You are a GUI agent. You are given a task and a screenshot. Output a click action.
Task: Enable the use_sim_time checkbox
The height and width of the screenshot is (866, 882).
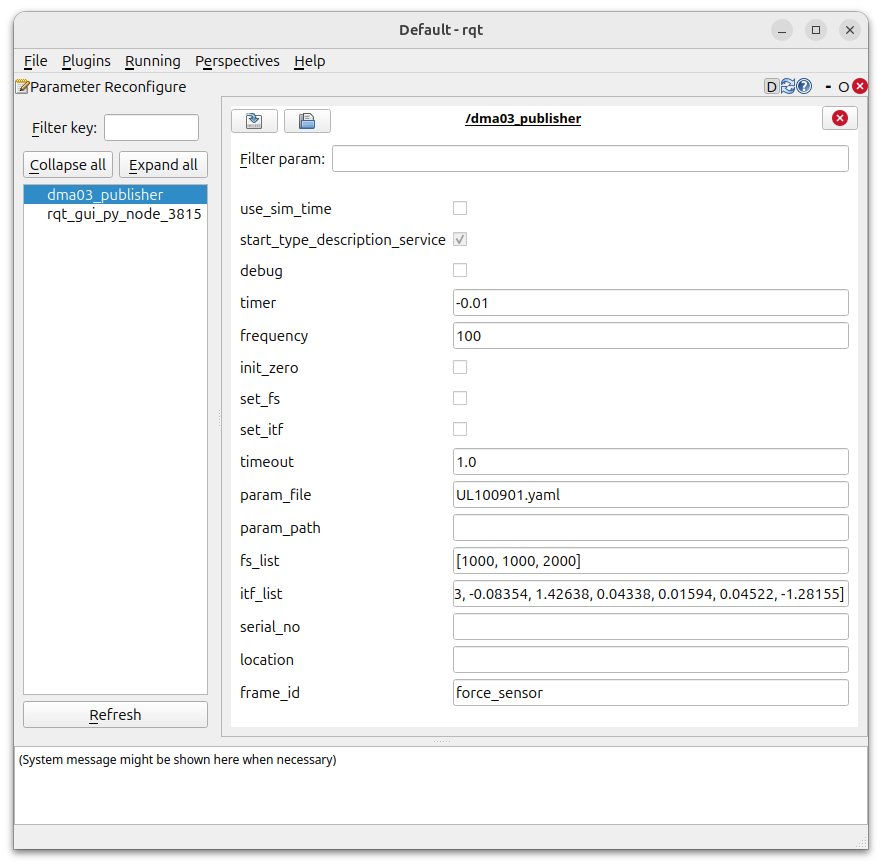click(459, 208)
